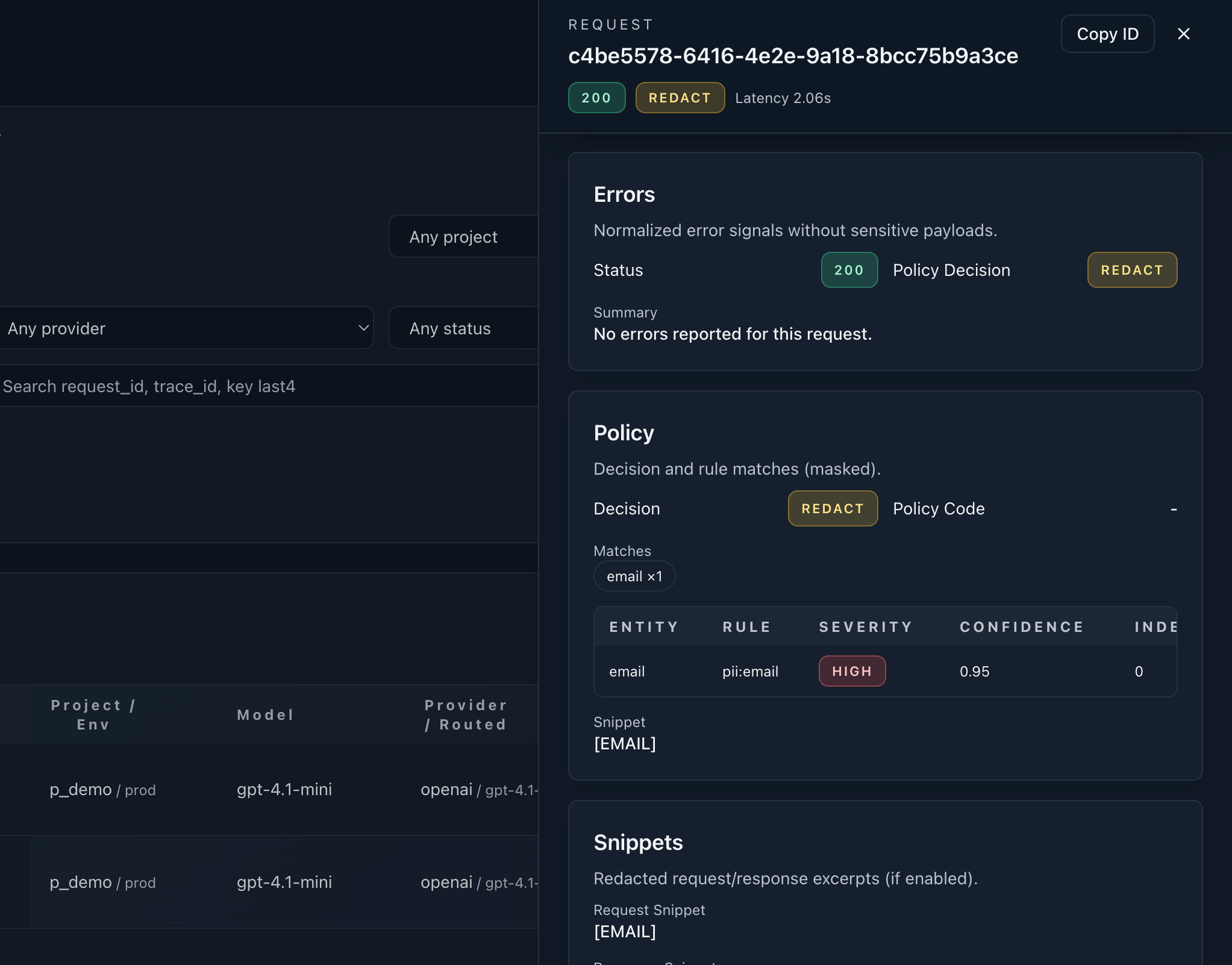Click the [EMAIL] request snippet text
Screen dimensions: 1232x965
(625, 931)
